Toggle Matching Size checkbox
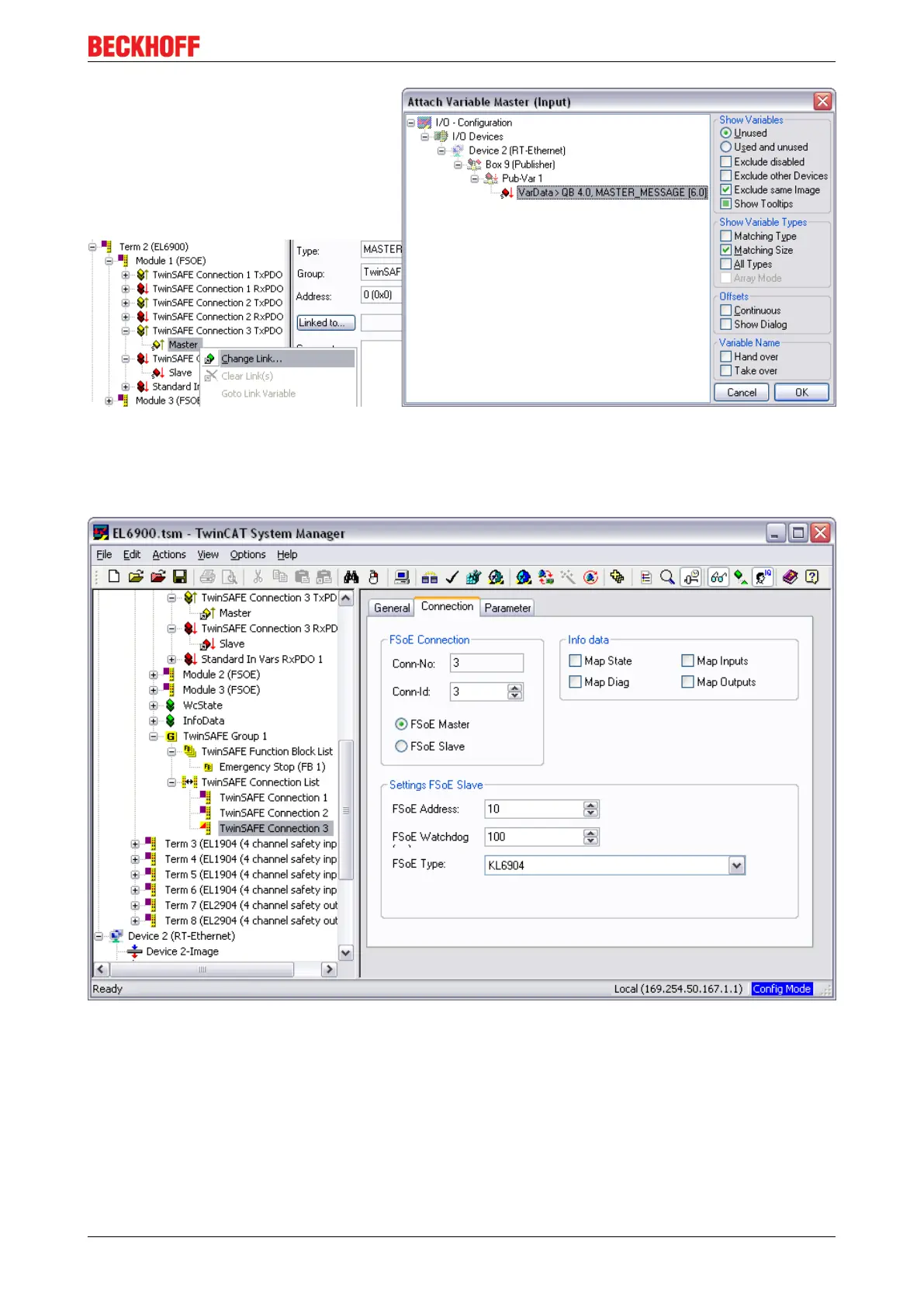Screen dimensions: 924x1307 726,250
